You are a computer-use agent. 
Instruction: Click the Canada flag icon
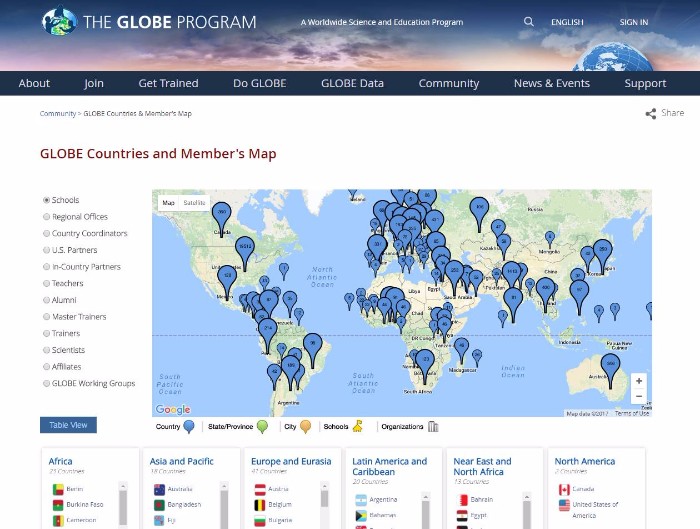click(x=564, y=489)
